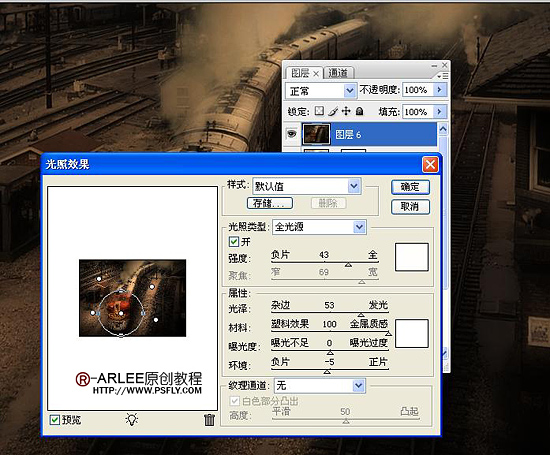Toggle lock image pixels brush icon
The width and height of the screenshot is (550, 455).
(333, 111)
